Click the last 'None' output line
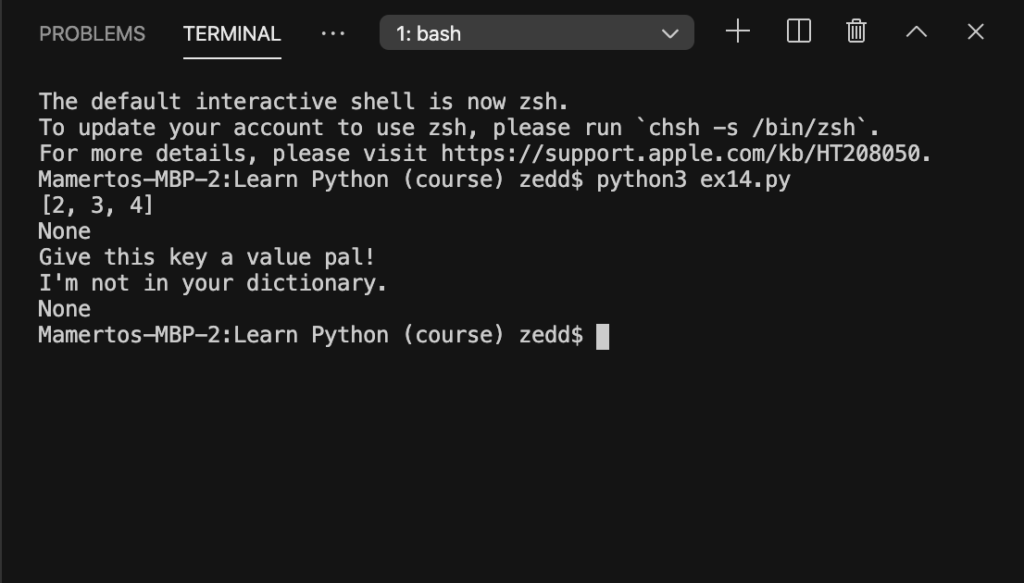The width and height of the screenshot is (1024, 583). (x=65, y=309)
